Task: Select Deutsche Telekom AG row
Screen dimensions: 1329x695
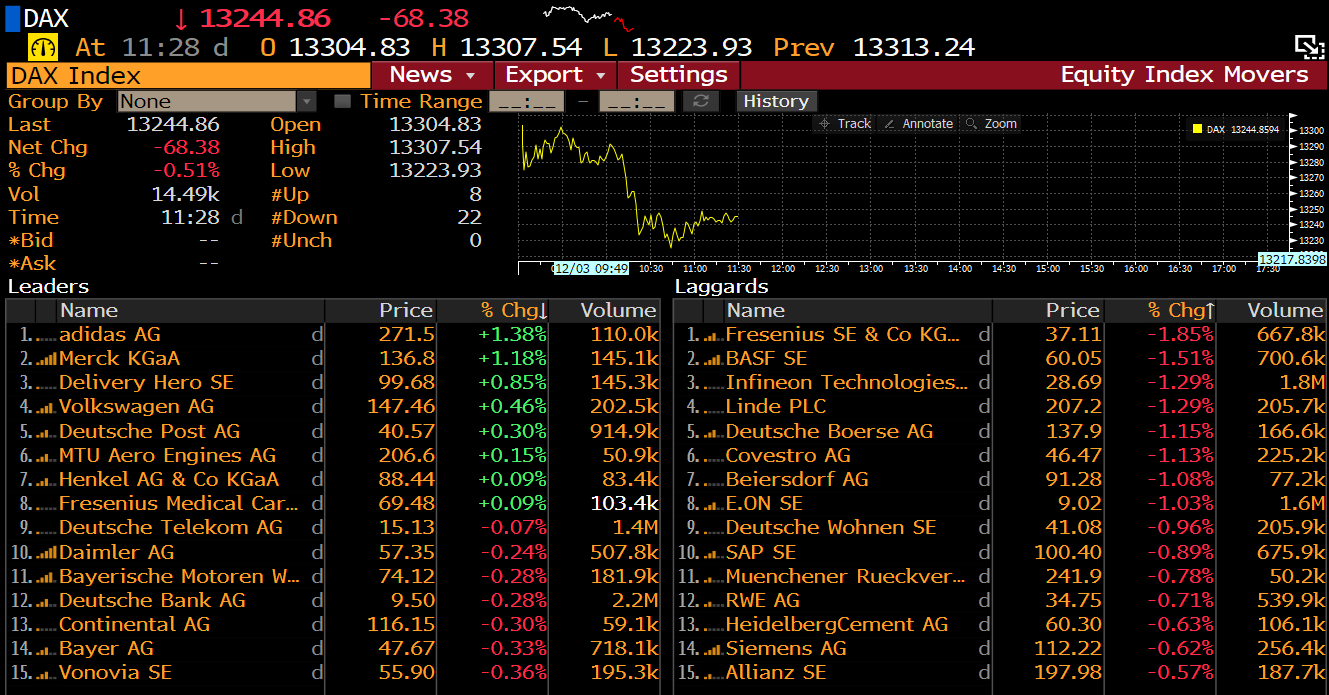Action: [x=332, y=528]
